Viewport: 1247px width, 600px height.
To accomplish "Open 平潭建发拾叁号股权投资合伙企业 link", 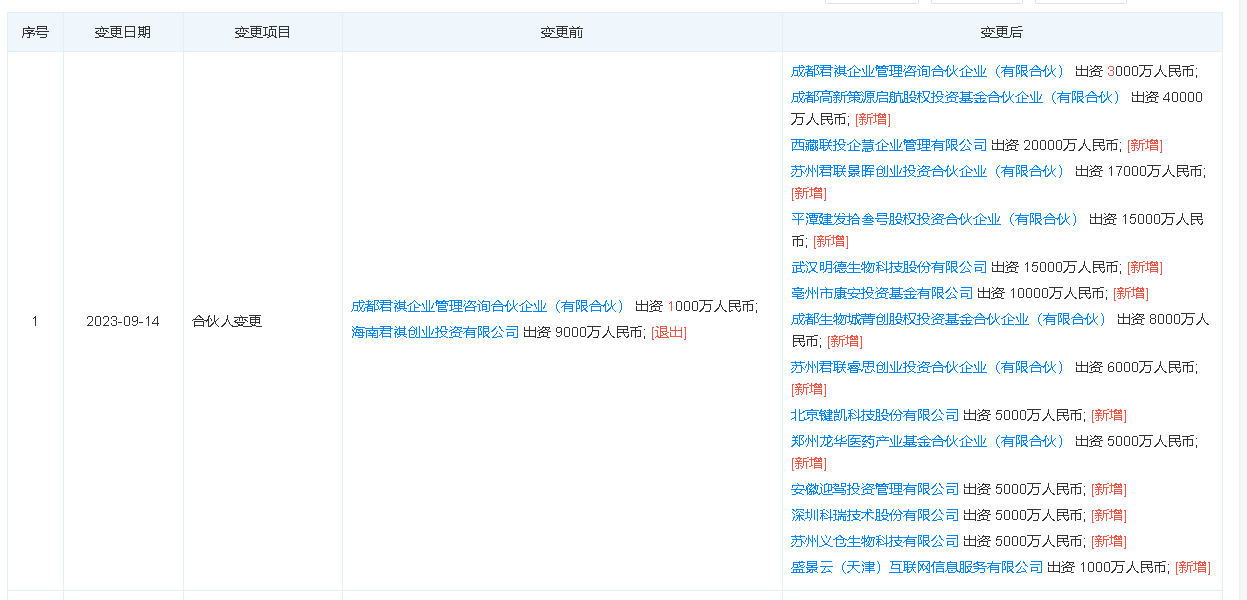I will [x=935, y=220].
